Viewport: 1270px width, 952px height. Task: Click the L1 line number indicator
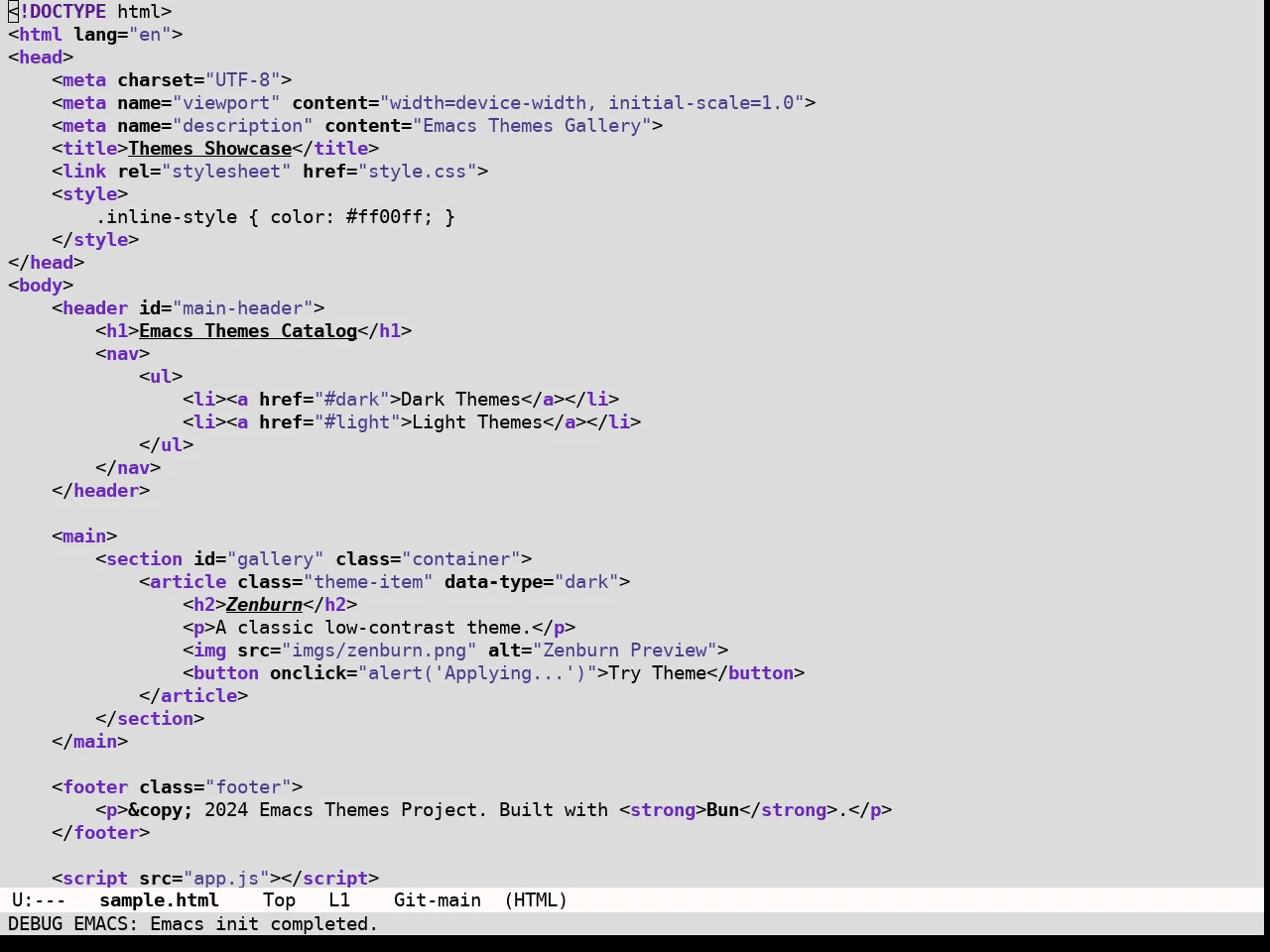pos(339,900)
